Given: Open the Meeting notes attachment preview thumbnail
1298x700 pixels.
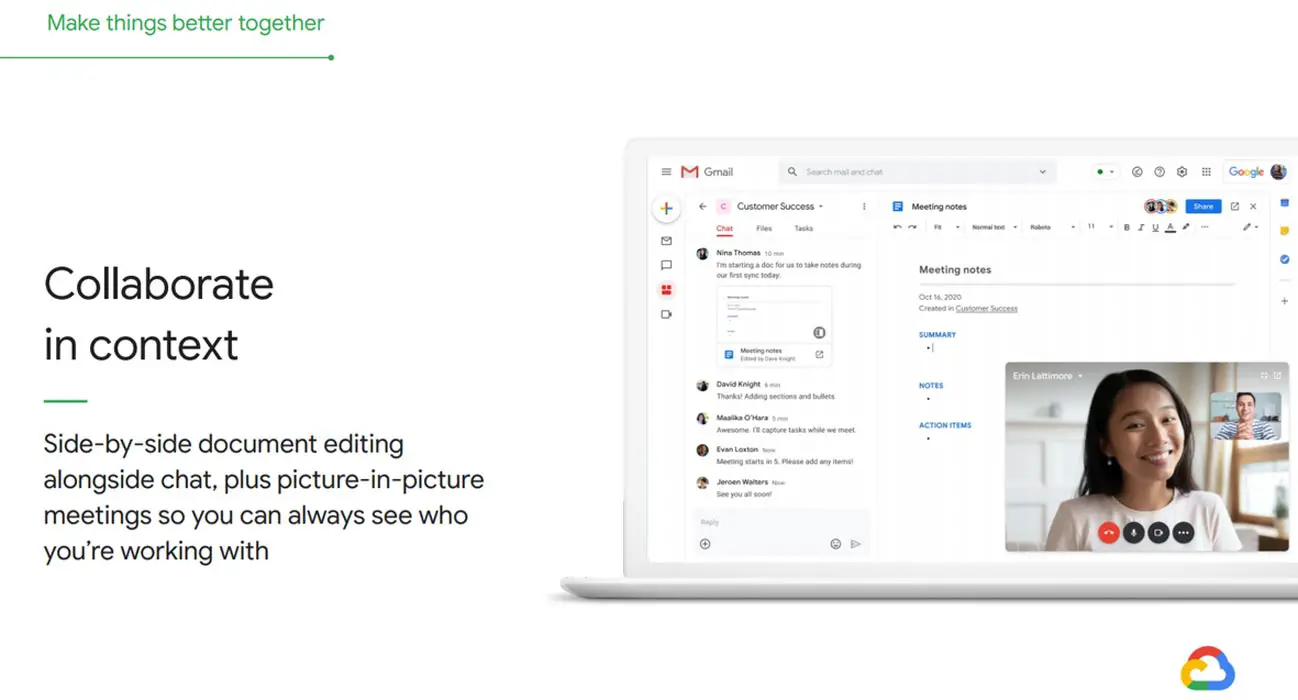Looking at the screenshot, I should (x=774, y=315).
